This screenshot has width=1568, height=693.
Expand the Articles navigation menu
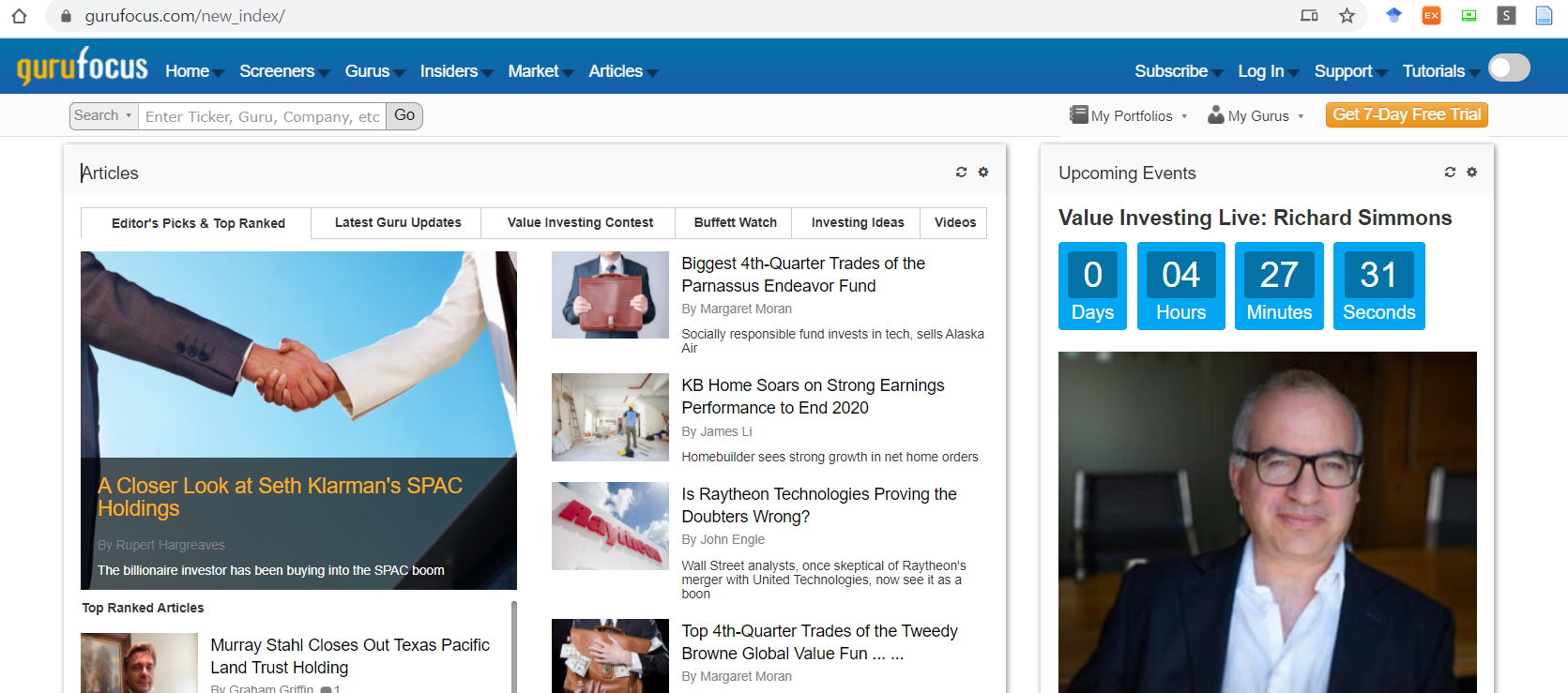pos(623,71)
